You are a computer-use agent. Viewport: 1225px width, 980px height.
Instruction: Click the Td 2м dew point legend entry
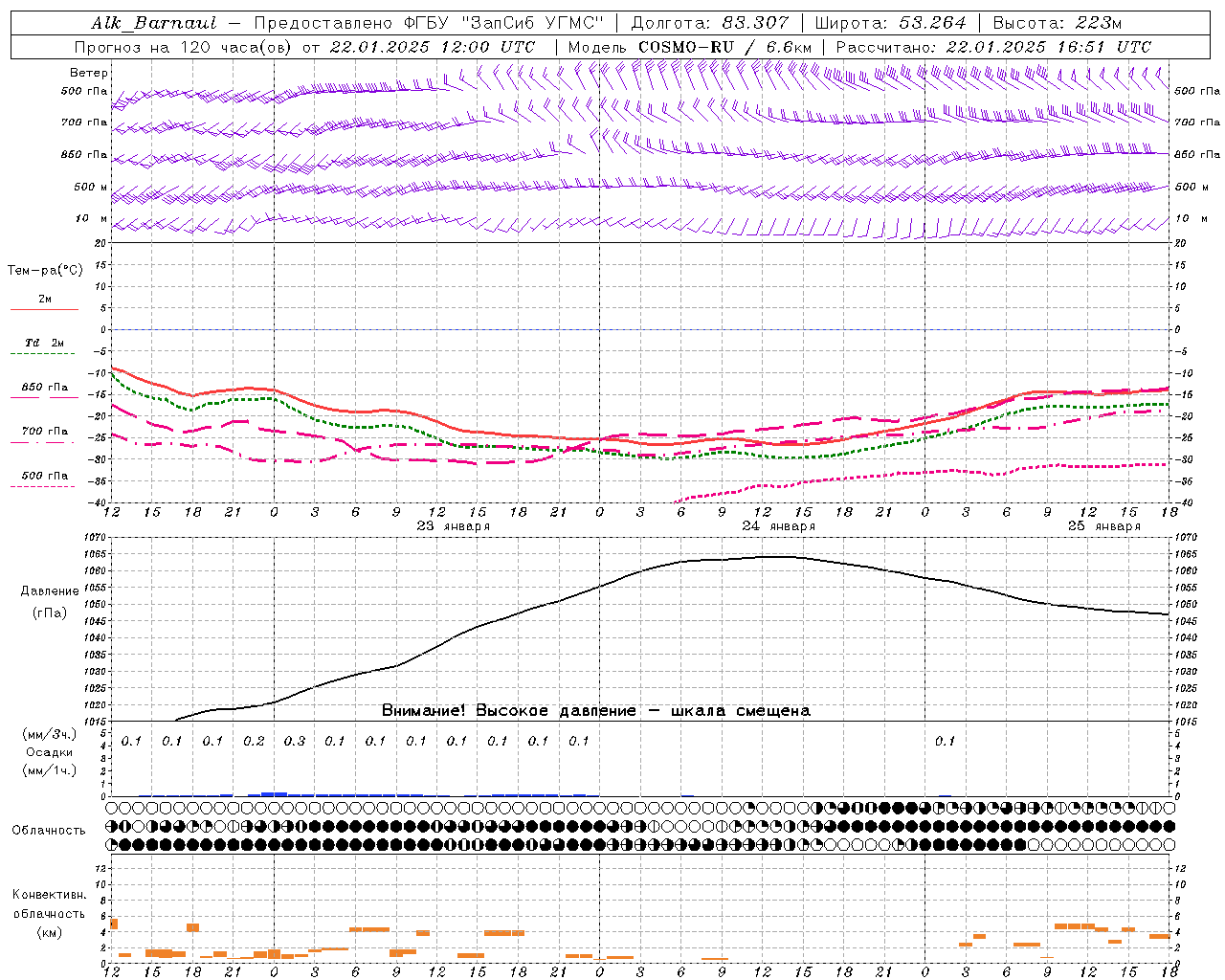(44, 343)
